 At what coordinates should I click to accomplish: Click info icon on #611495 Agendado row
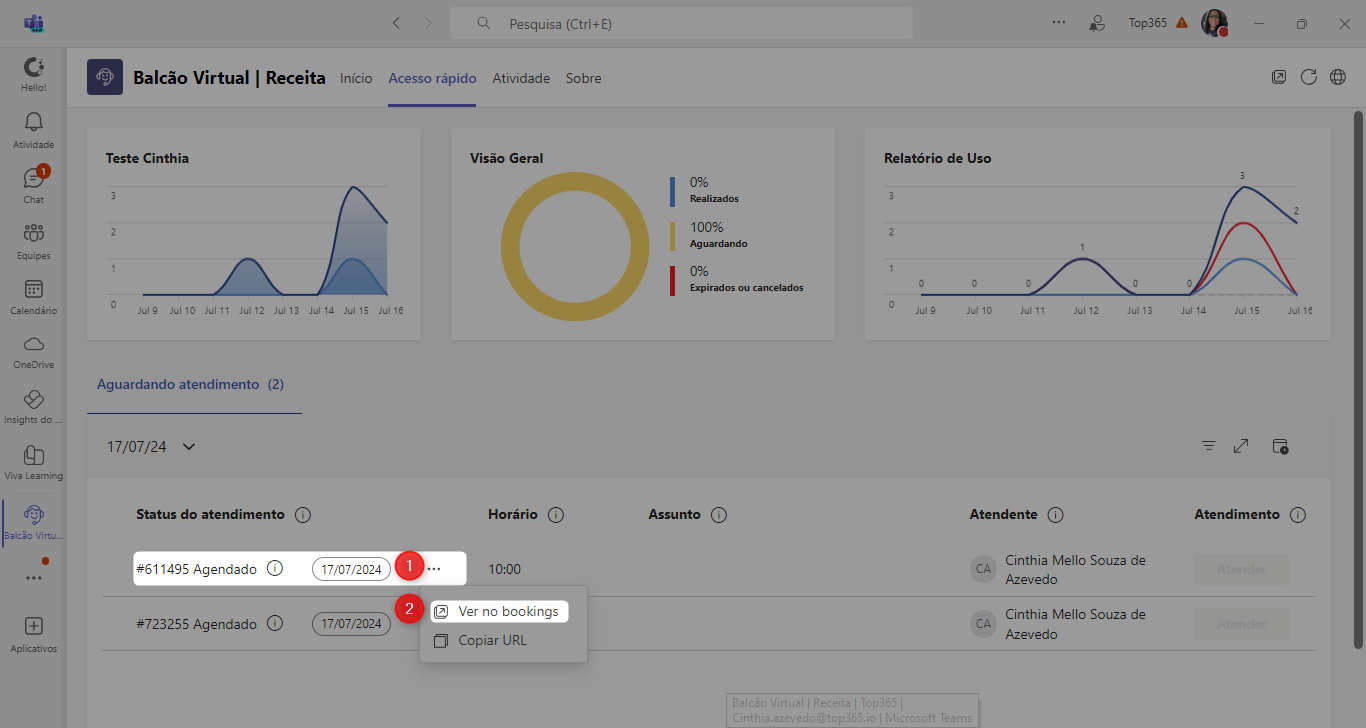click(275, 568)
